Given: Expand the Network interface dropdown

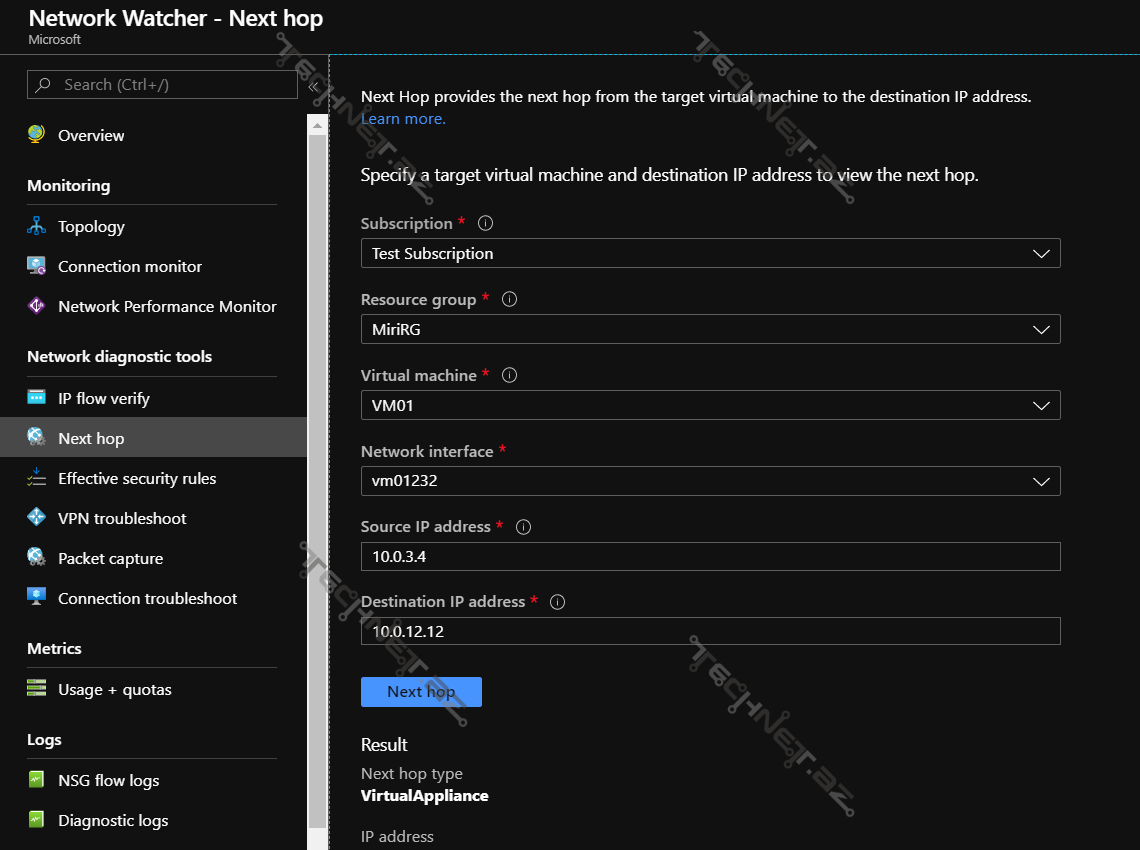Looking at the screenshot, I should click(710, 481).
